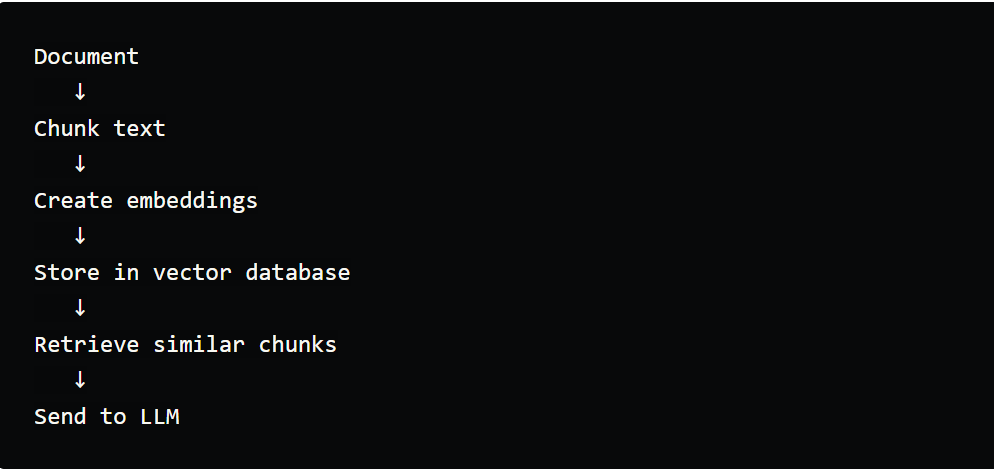Viewport: 994px width, 469px height.
Task: Click the word Retrieve
Action: pos(86,345)
